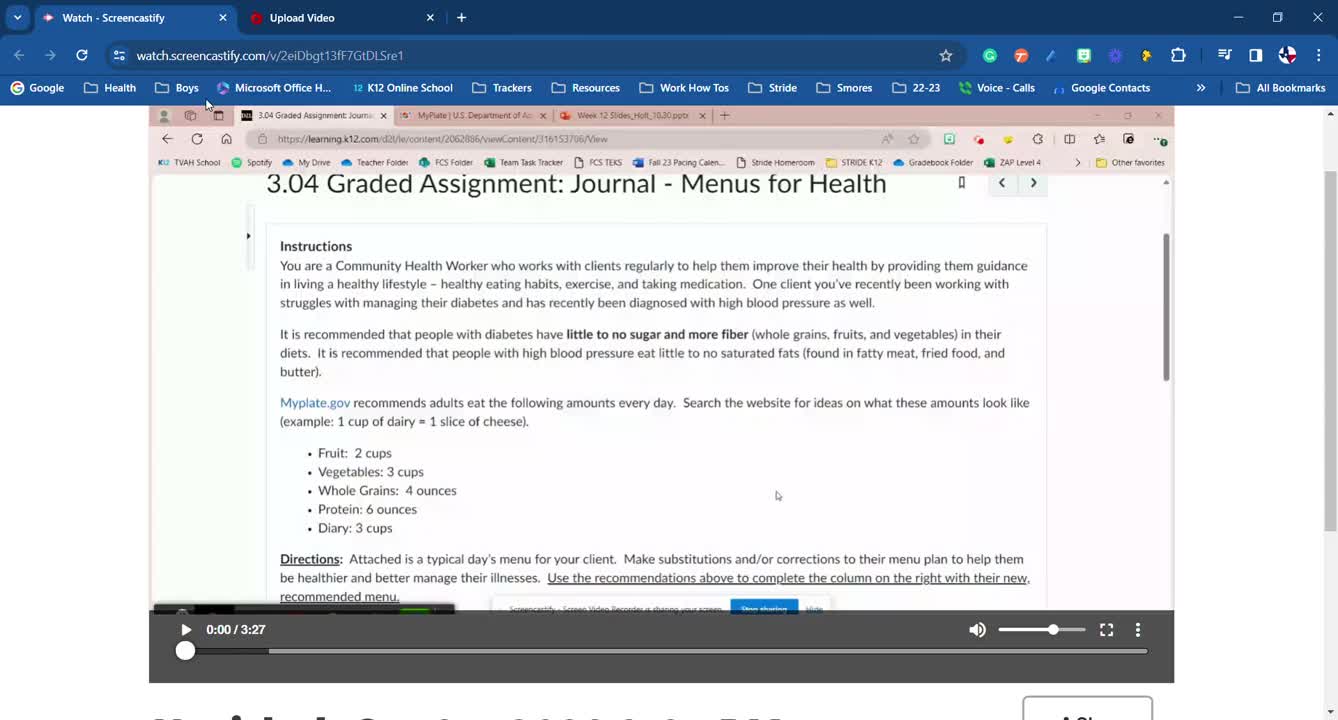The width and height of the screenshot is (1338, 720).
Task: Close the Upload Video tab
Action: [430, 18]
